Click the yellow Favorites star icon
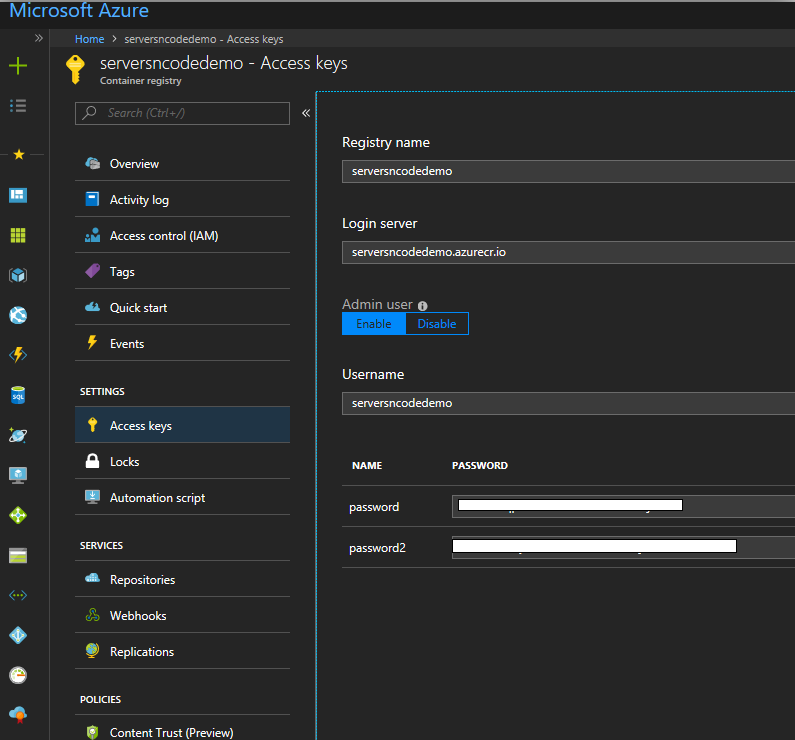This screenshot has width=795, height=740. (19, 154)
